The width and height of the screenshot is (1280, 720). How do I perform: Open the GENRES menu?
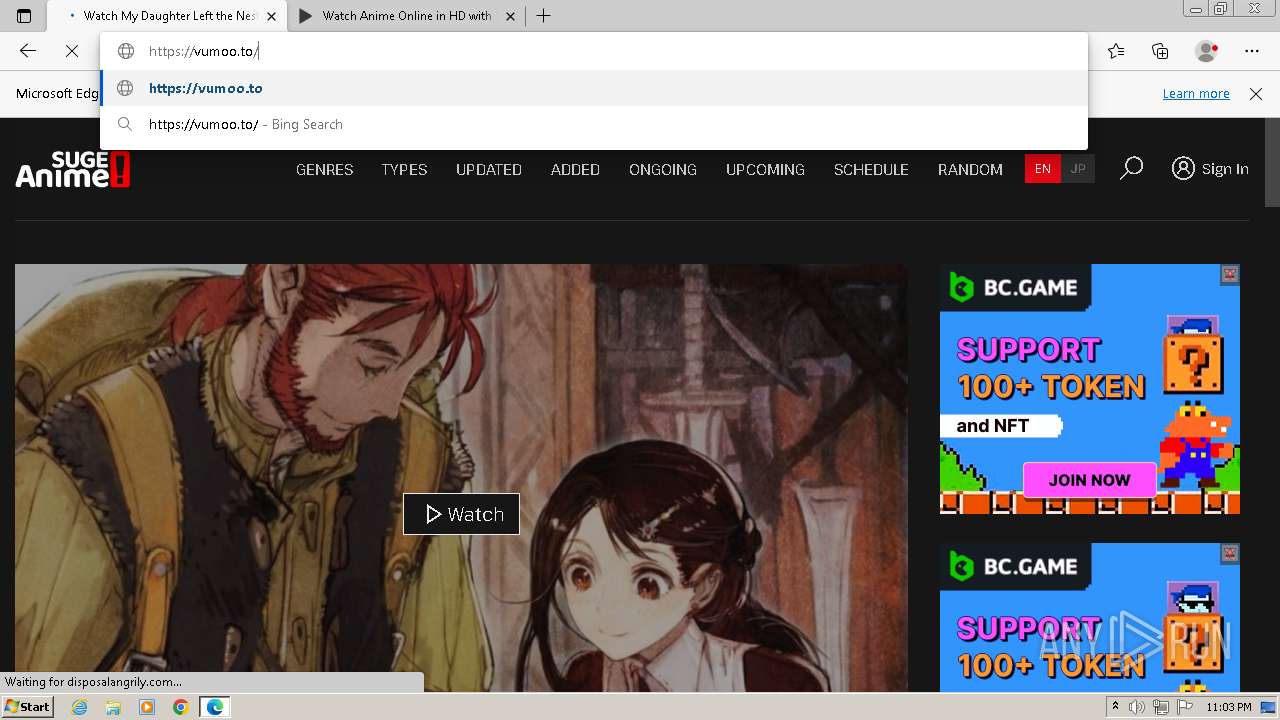pos(324,169)
